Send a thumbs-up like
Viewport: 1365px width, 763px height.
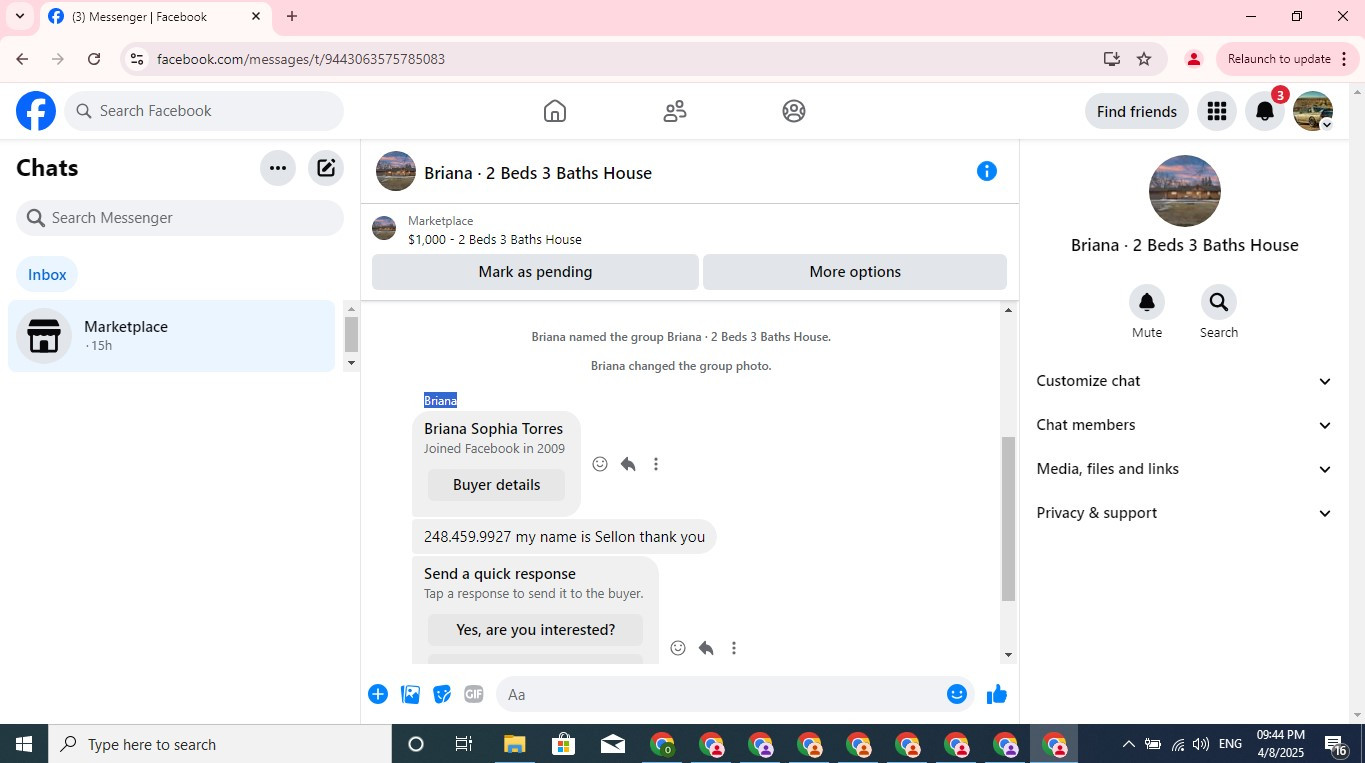(x=997, y=694)
